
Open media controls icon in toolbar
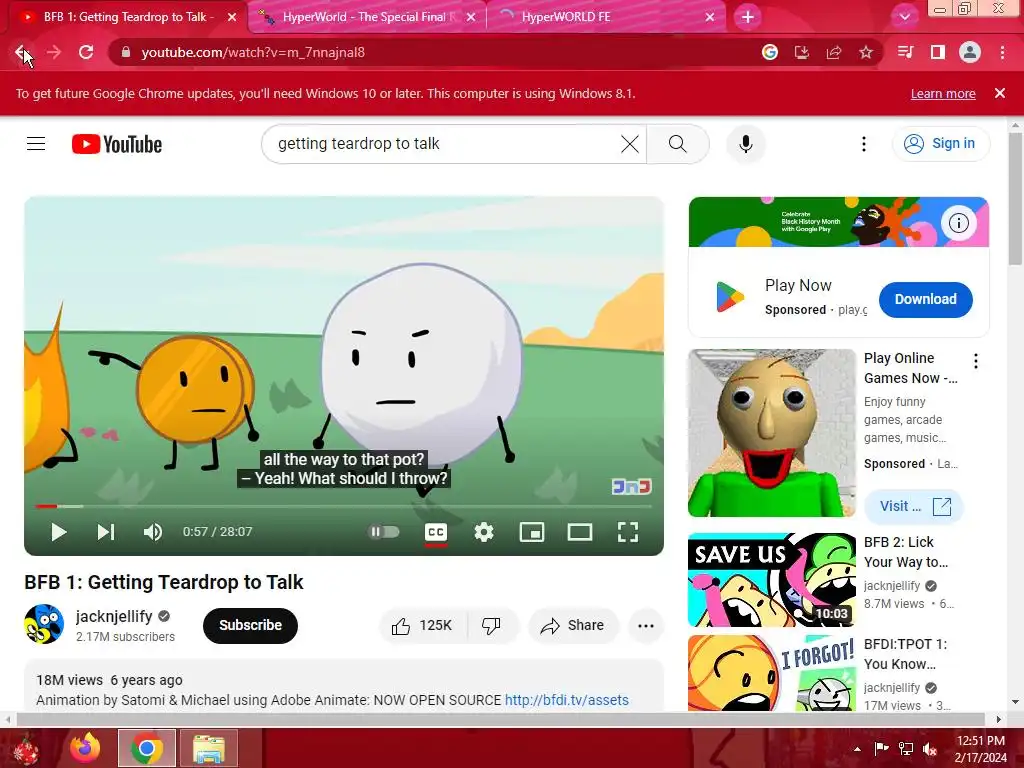tap(905, 52)
